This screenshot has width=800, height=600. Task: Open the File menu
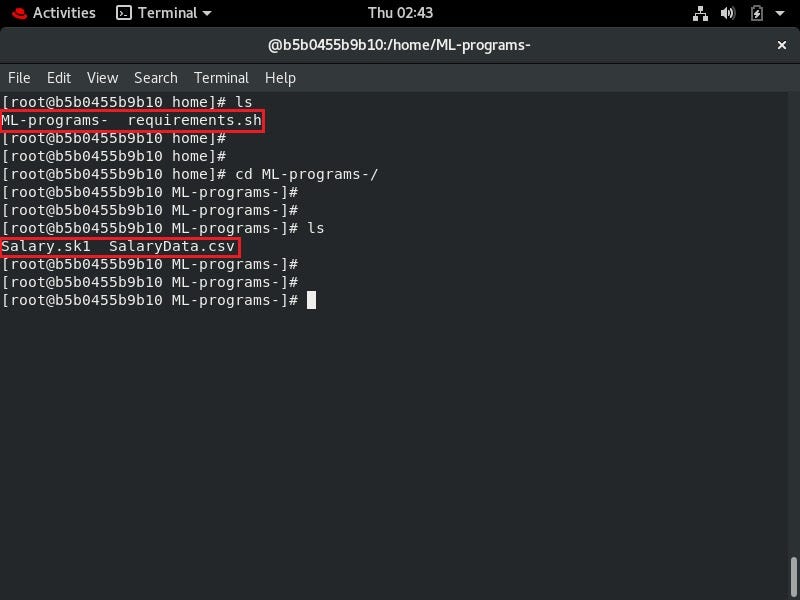click(x=19, y=78)
